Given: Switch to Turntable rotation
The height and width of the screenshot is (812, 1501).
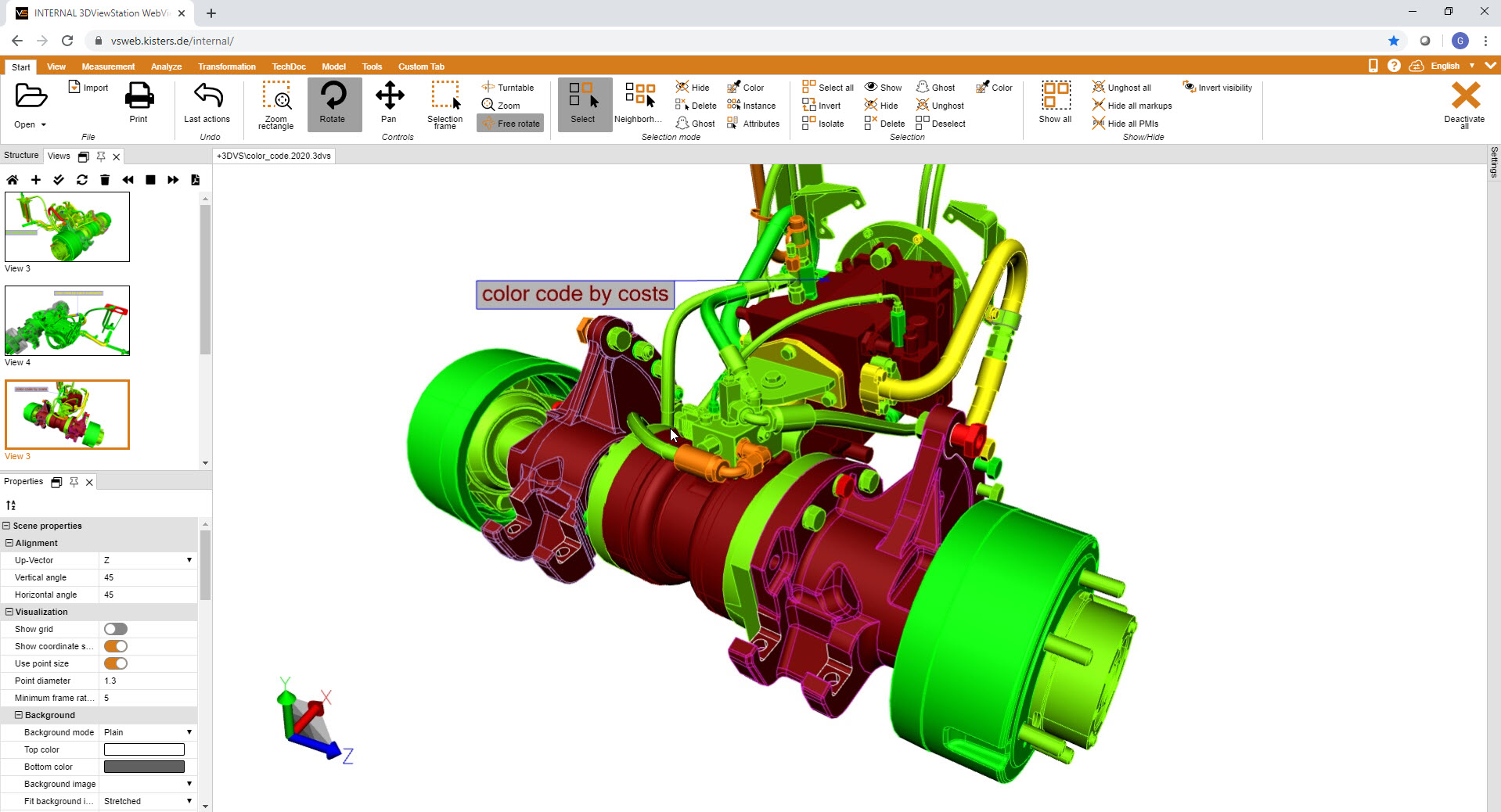Looking at the screenshot, I should click(509, 88).
